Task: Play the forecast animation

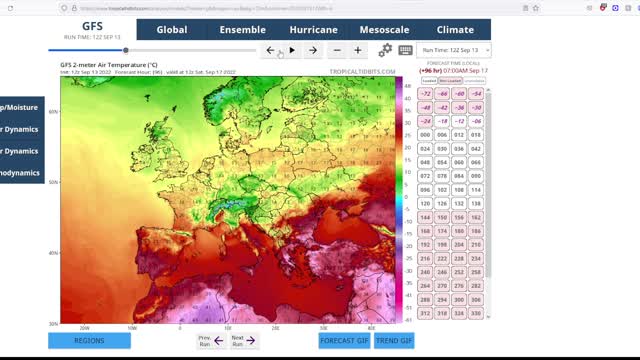Action: [292, 50]
